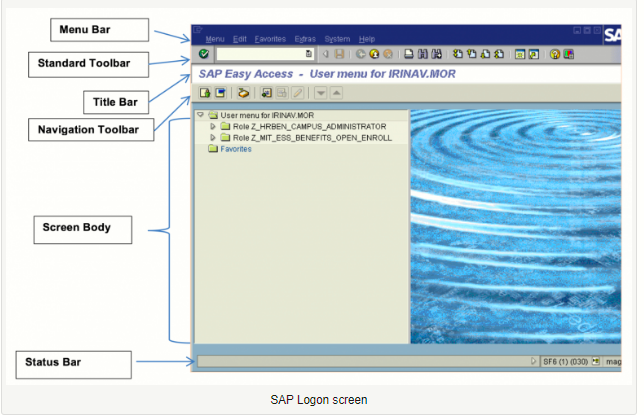Click the Next Page icon
644x415 pixels.
485,54
